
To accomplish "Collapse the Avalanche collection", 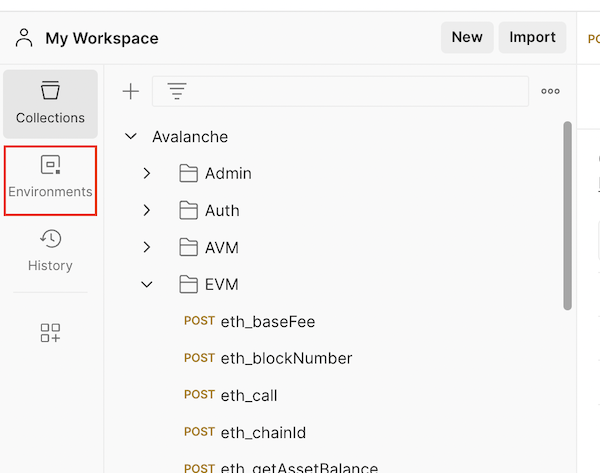I will coord(131,137).
